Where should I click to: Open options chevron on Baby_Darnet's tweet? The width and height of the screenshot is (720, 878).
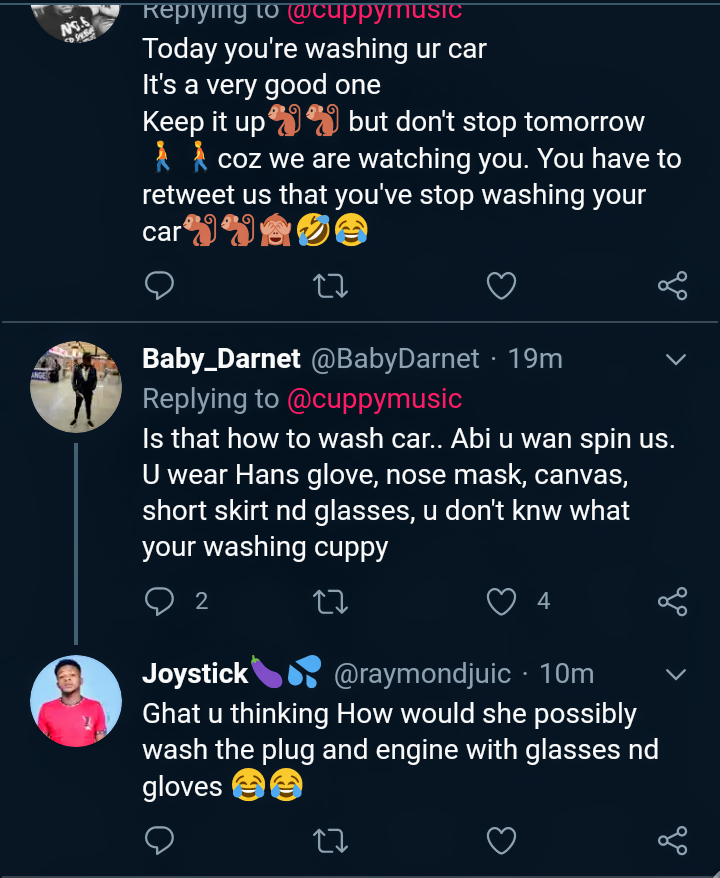pos(676,359)
